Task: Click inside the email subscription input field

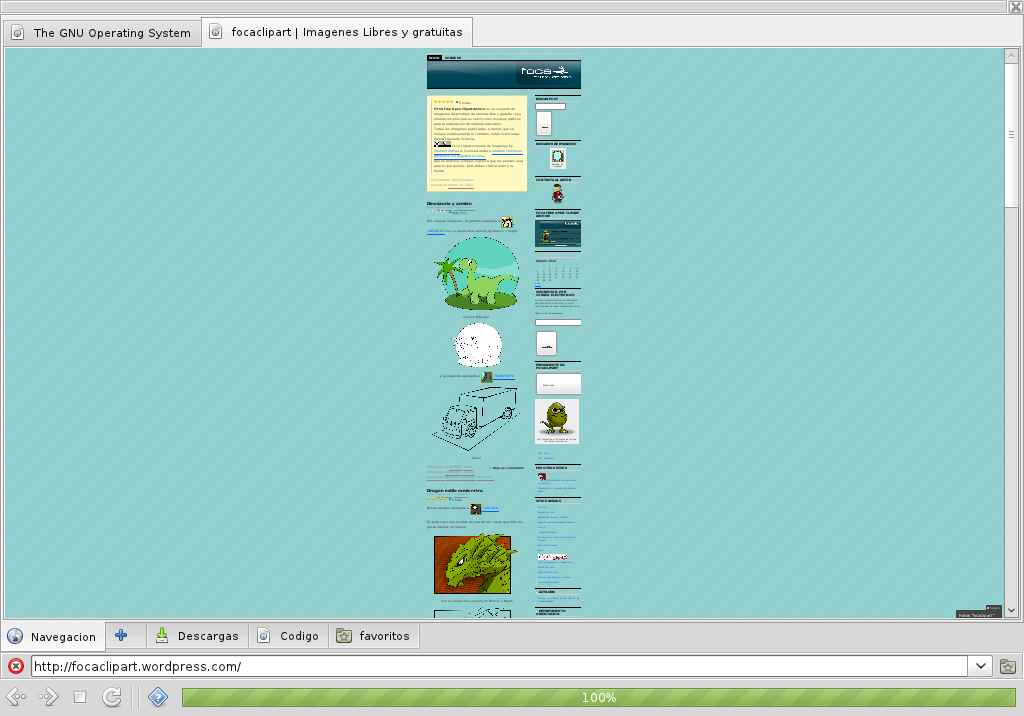Action: tap(558, 322)
